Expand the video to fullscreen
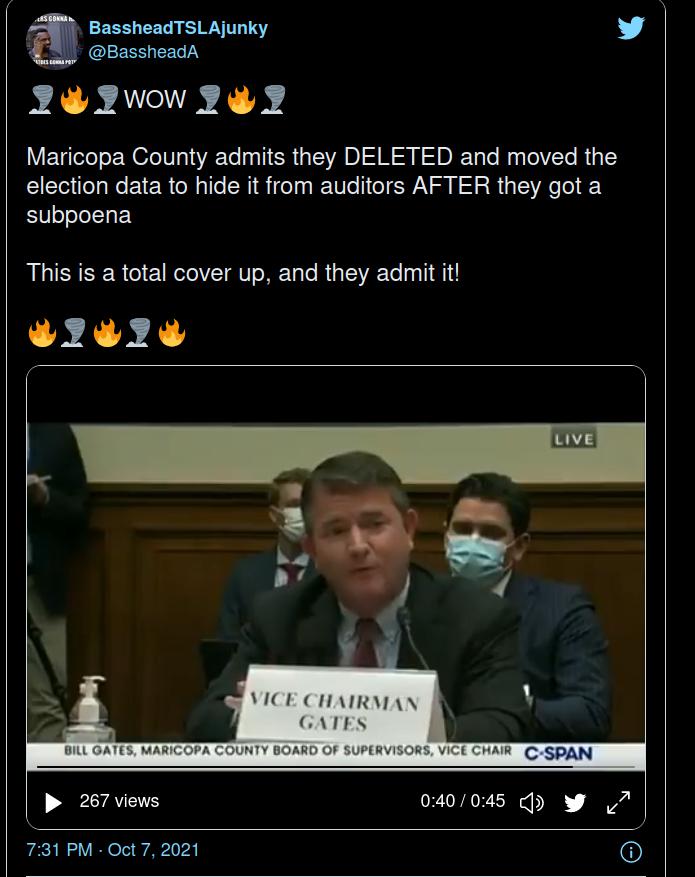 [618, 803]
